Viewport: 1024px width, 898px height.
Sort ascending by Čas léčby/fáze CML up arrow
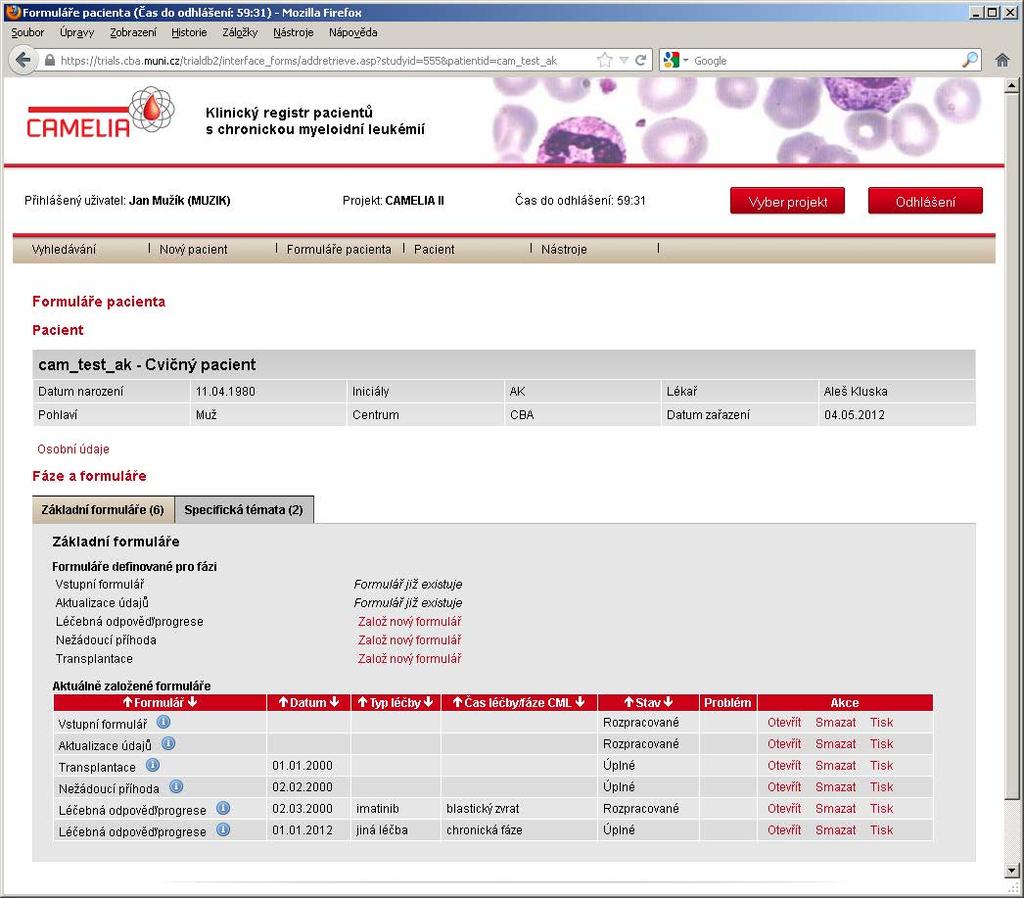point(457,703)
